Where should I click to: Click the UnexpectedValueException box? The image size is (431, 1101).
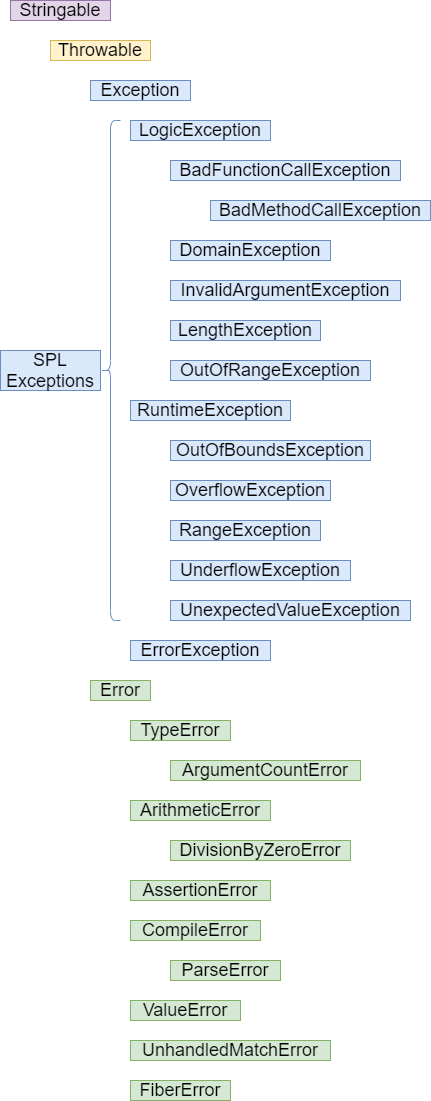290,610
